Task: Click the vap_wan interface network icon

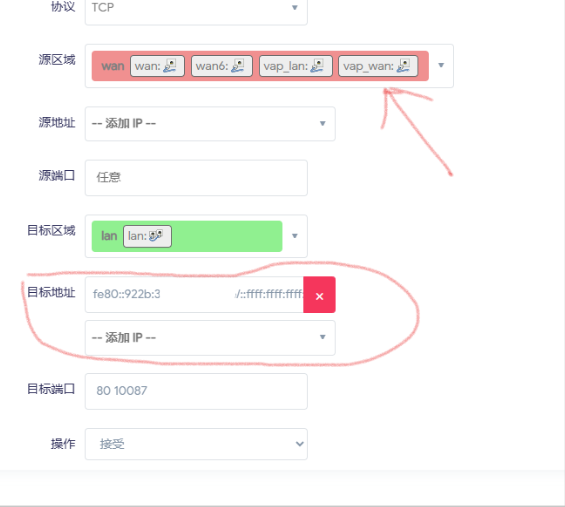Action: tap(403, 66)
